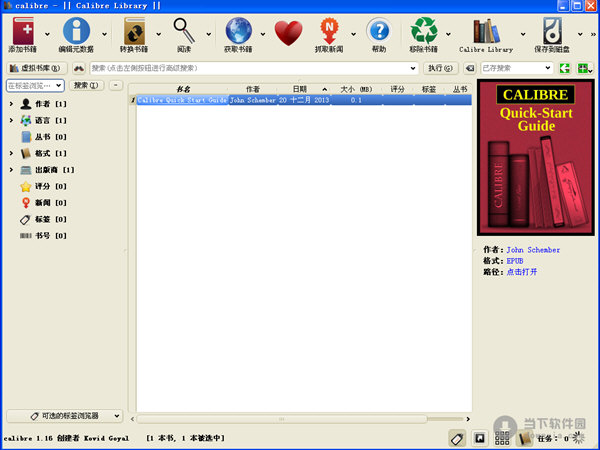Open the Saved searches combo box
600x450 pixels.
(x=517, y=68)
